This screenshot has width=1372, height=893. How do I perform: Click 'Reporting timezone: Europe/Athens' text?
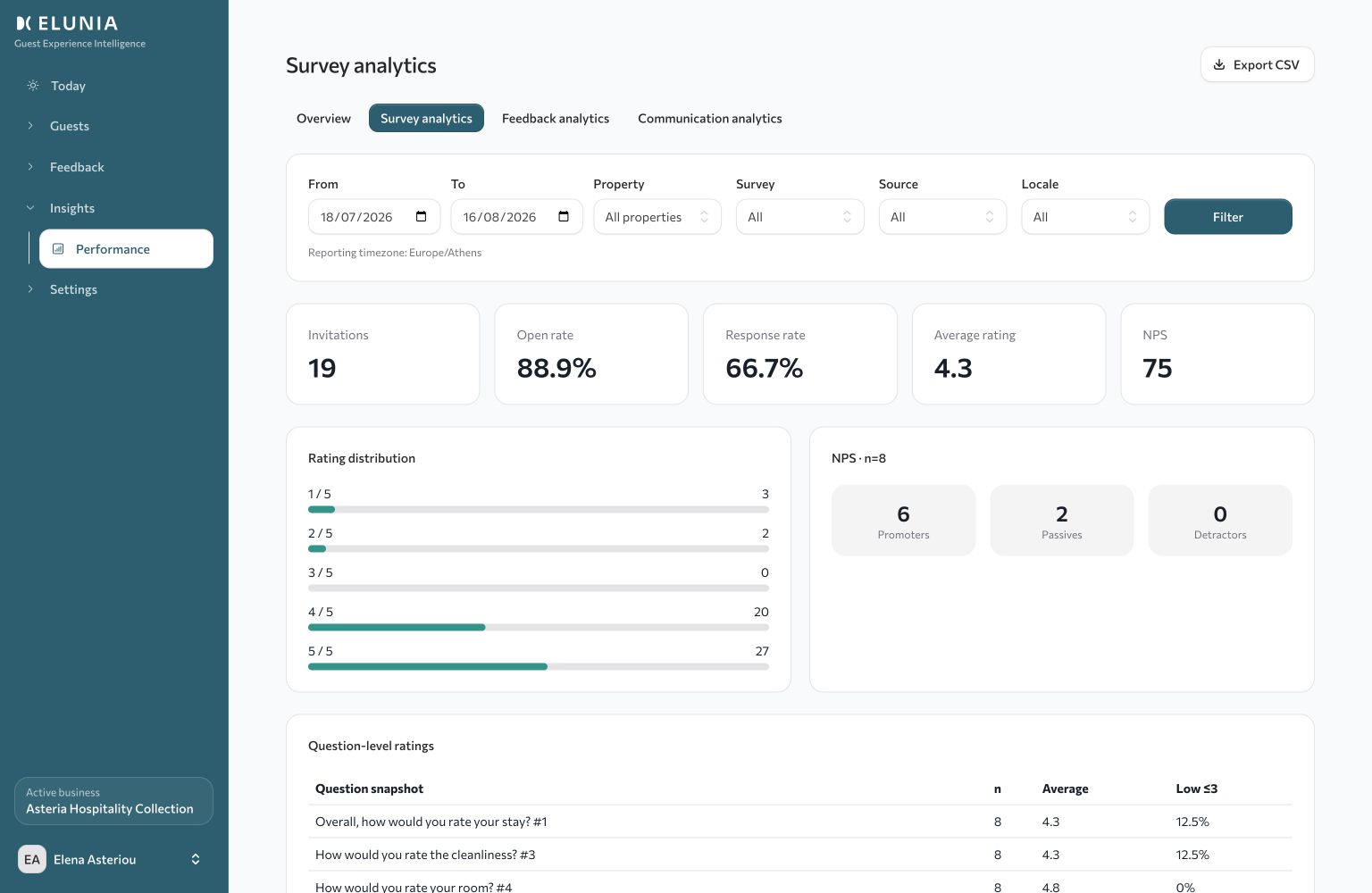pyautogui.click(x=395, y=253)
